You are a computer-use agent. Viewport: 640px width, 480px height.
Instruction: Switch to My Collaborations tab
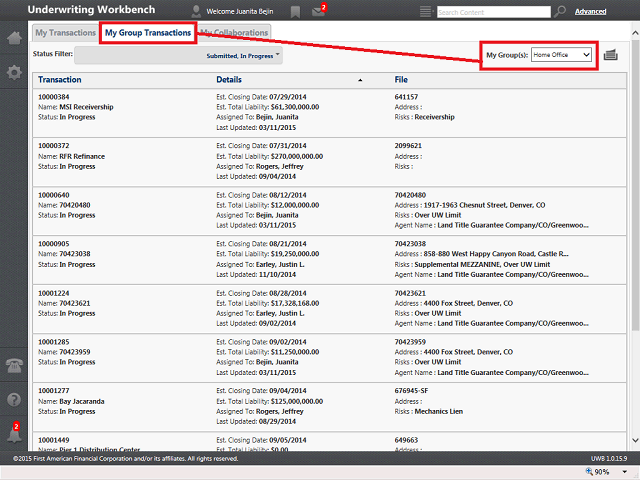coord(234,33)
